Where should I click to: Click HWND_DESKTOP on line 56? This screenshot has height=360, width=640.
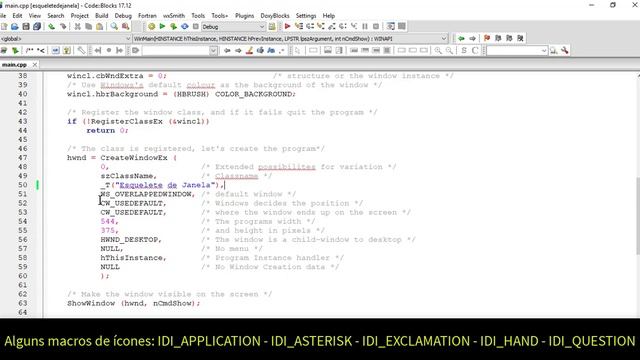(129, 240)
